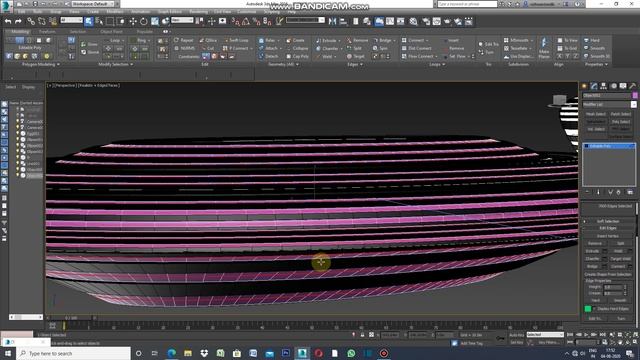Expand the Polygon Modeling panel
Screen dimensions: 640x360
[x=40, y=64]
